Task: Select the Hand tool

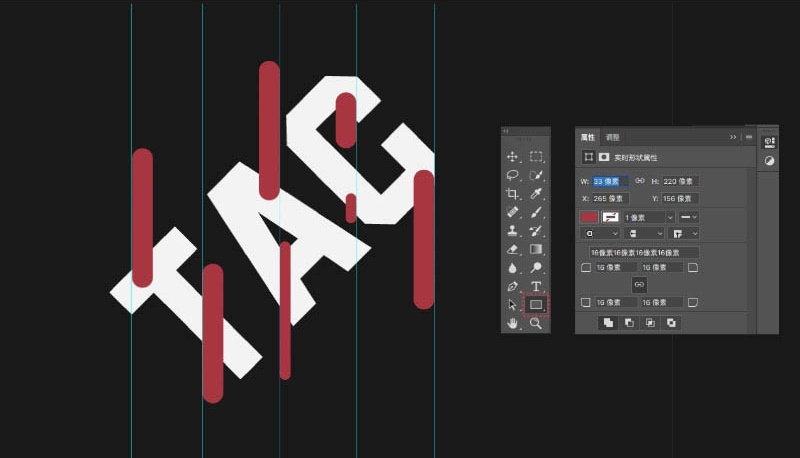Action: point(512,323)
